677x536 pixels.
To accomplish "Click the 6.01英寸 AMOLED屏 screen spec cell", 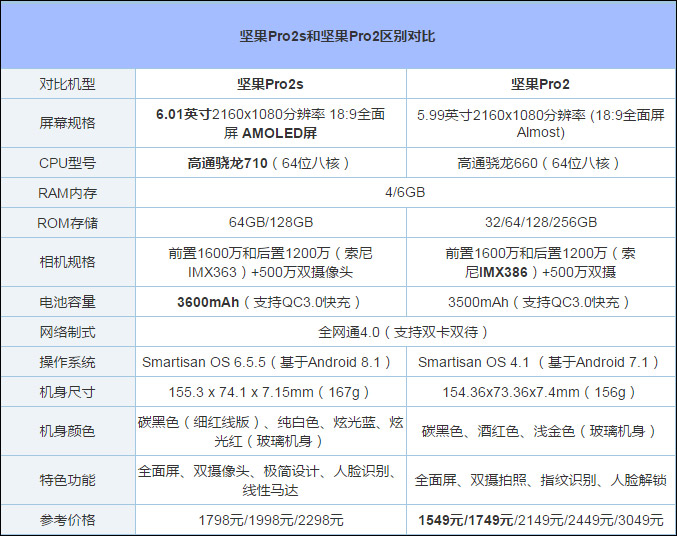I will point(270,124).
